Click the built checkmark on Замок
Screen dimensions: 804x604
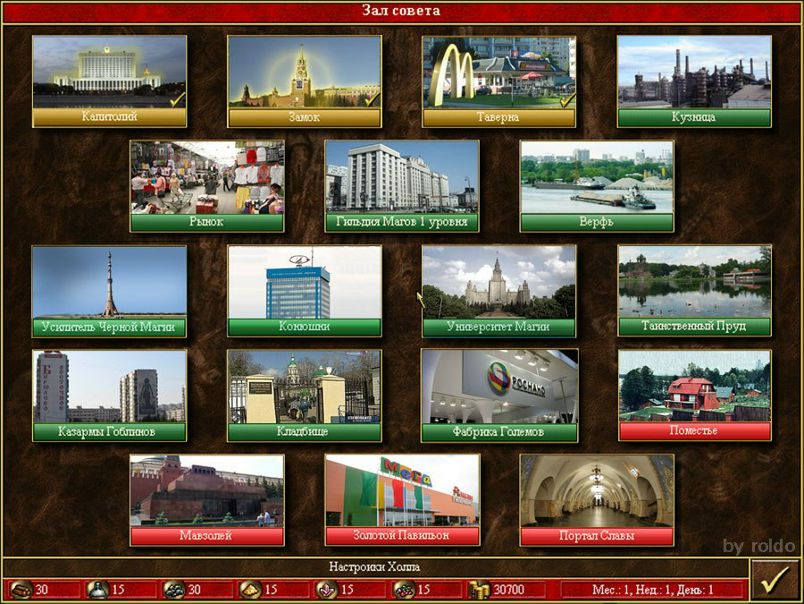(371, 99)
